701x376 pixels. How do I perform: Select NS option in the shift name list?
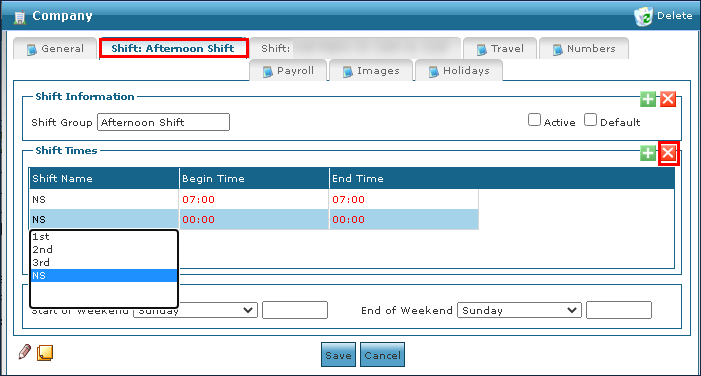pyautogui.click(x=104, y=275)
